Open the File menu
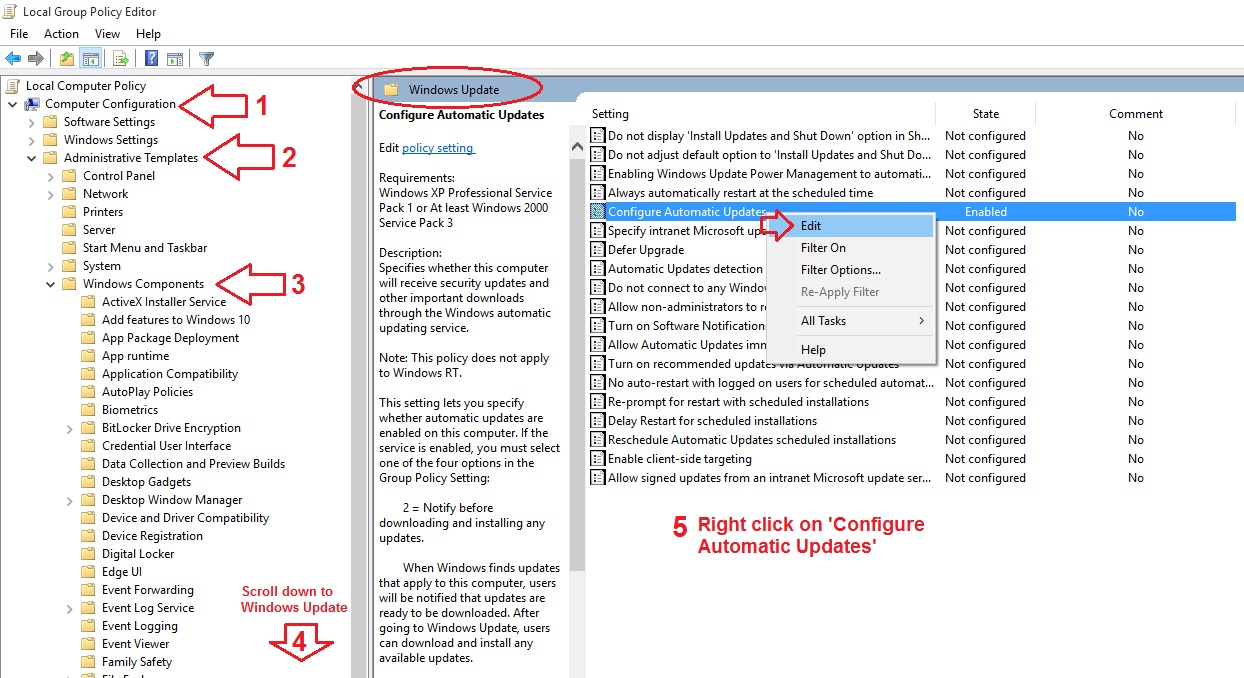1244x678 pixels. (x=19, y=34)
